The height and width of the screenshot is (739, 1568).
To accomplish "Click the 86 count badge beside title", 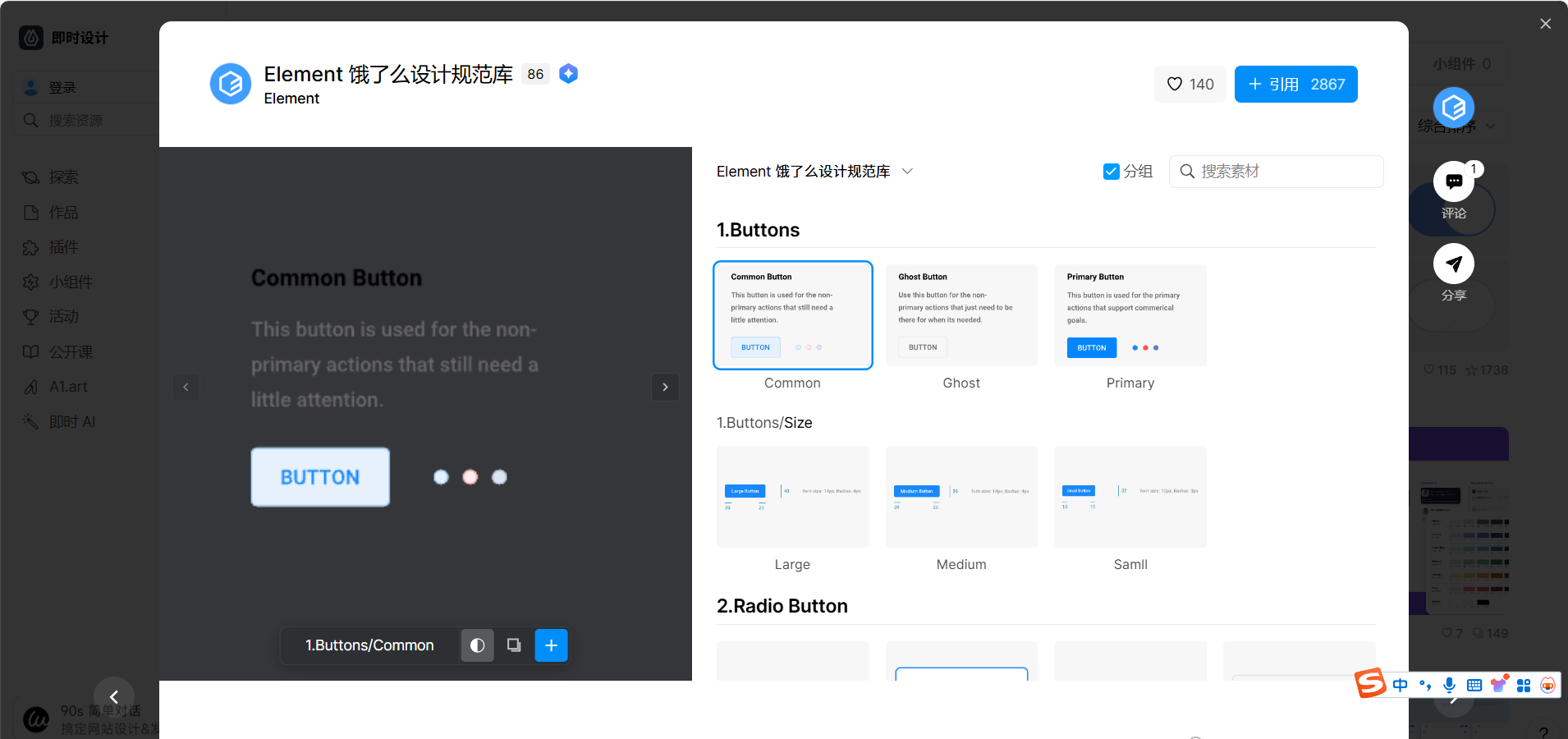I will (535, 75).
